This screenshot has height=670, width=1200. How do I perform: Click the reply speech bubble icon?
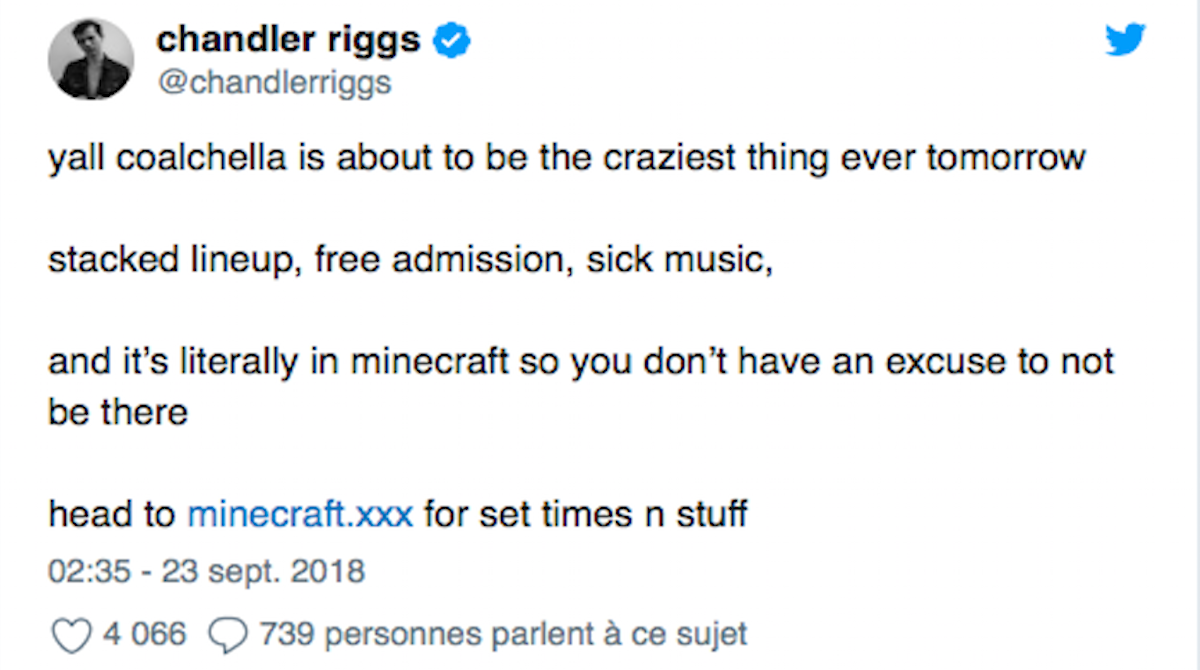[227, 634]
